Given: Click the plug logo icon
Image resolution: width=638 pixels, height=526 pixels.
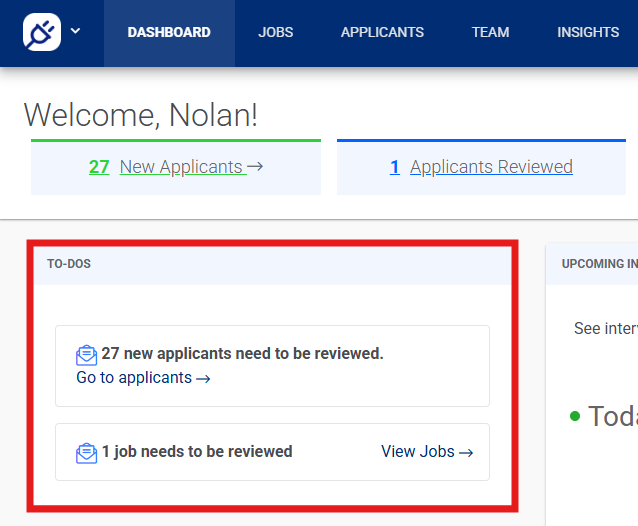Looking at the screenshot, I should (42, 32).
